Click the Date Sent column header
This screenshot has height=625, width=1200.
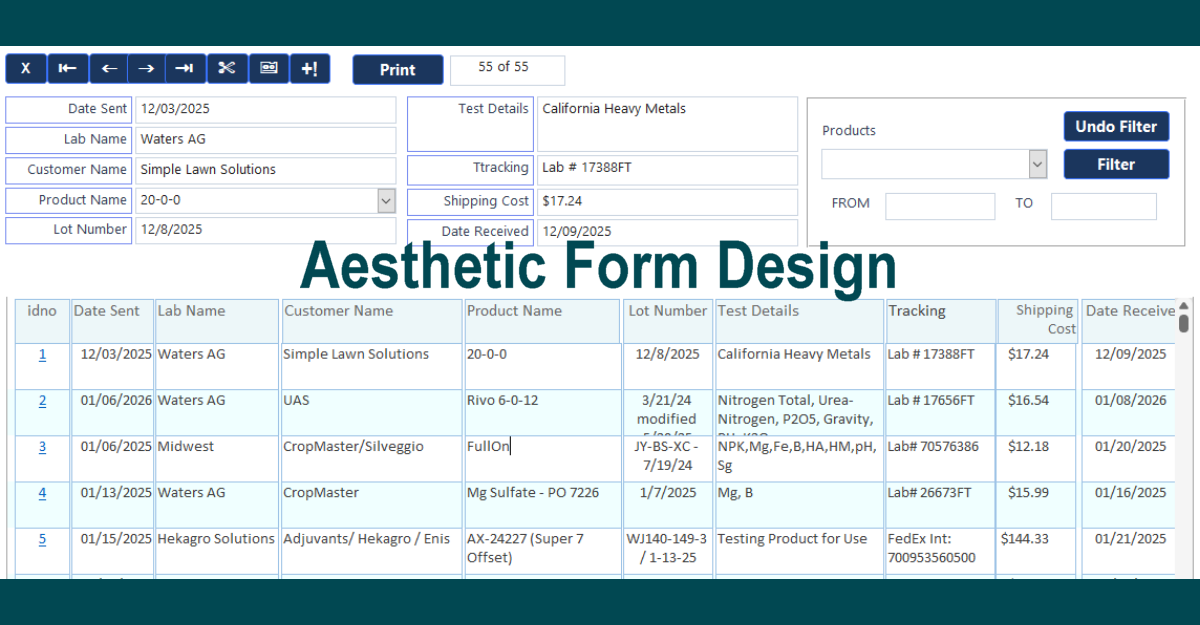point(112,320)
